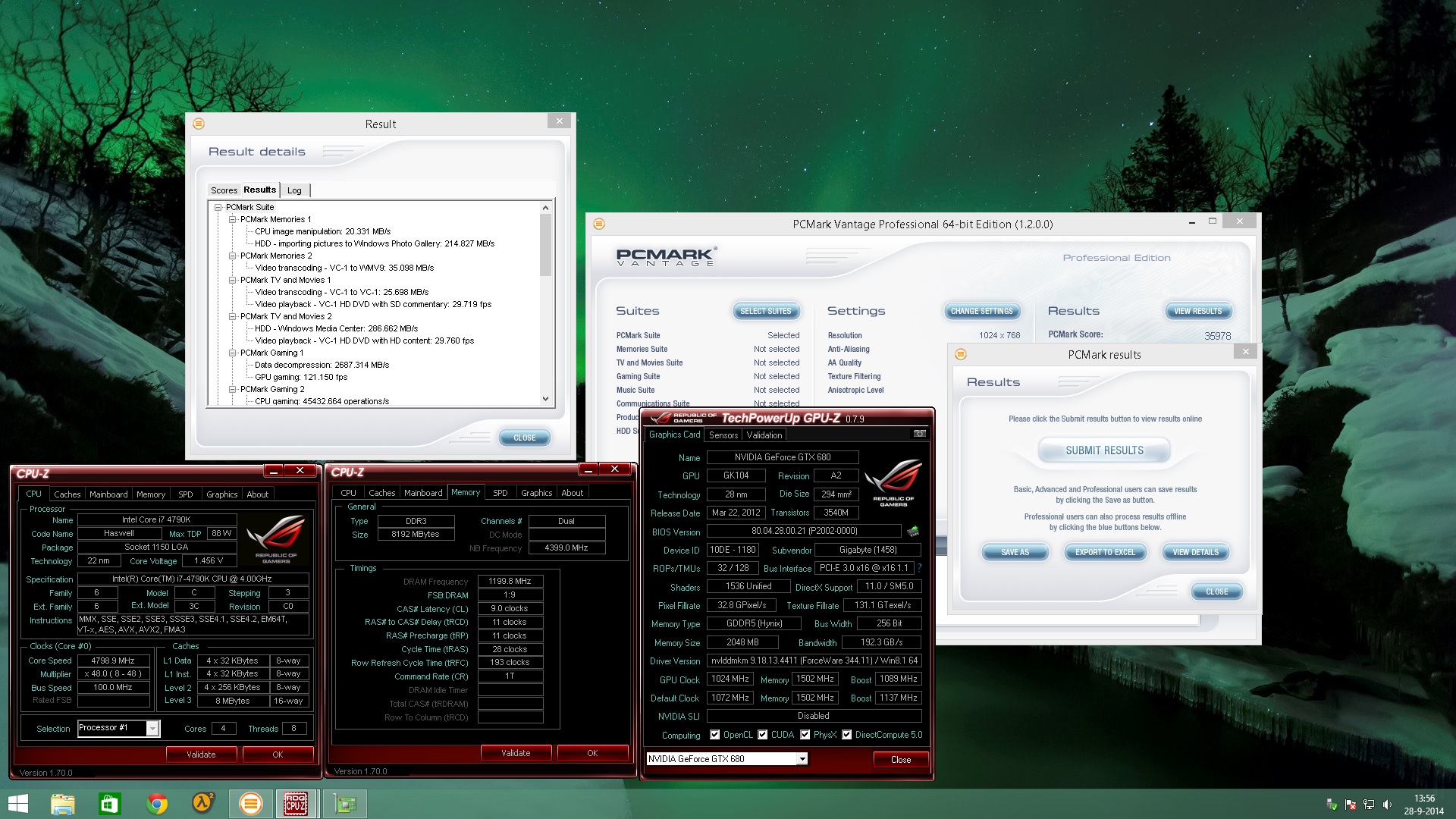The height and width of the screenshot is (819, 1456).
Task: Toggle the DirectCompute 5.0 checkbox
Action: tap(846, 735)
